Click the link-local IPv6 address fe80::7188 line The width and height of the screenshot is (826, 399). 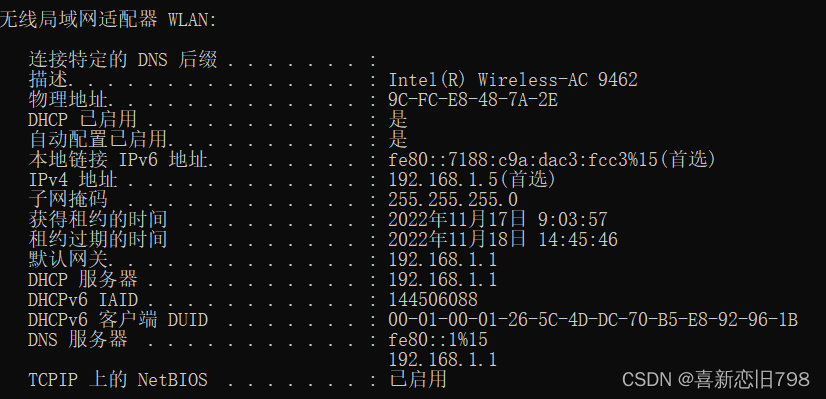[551, 160]
